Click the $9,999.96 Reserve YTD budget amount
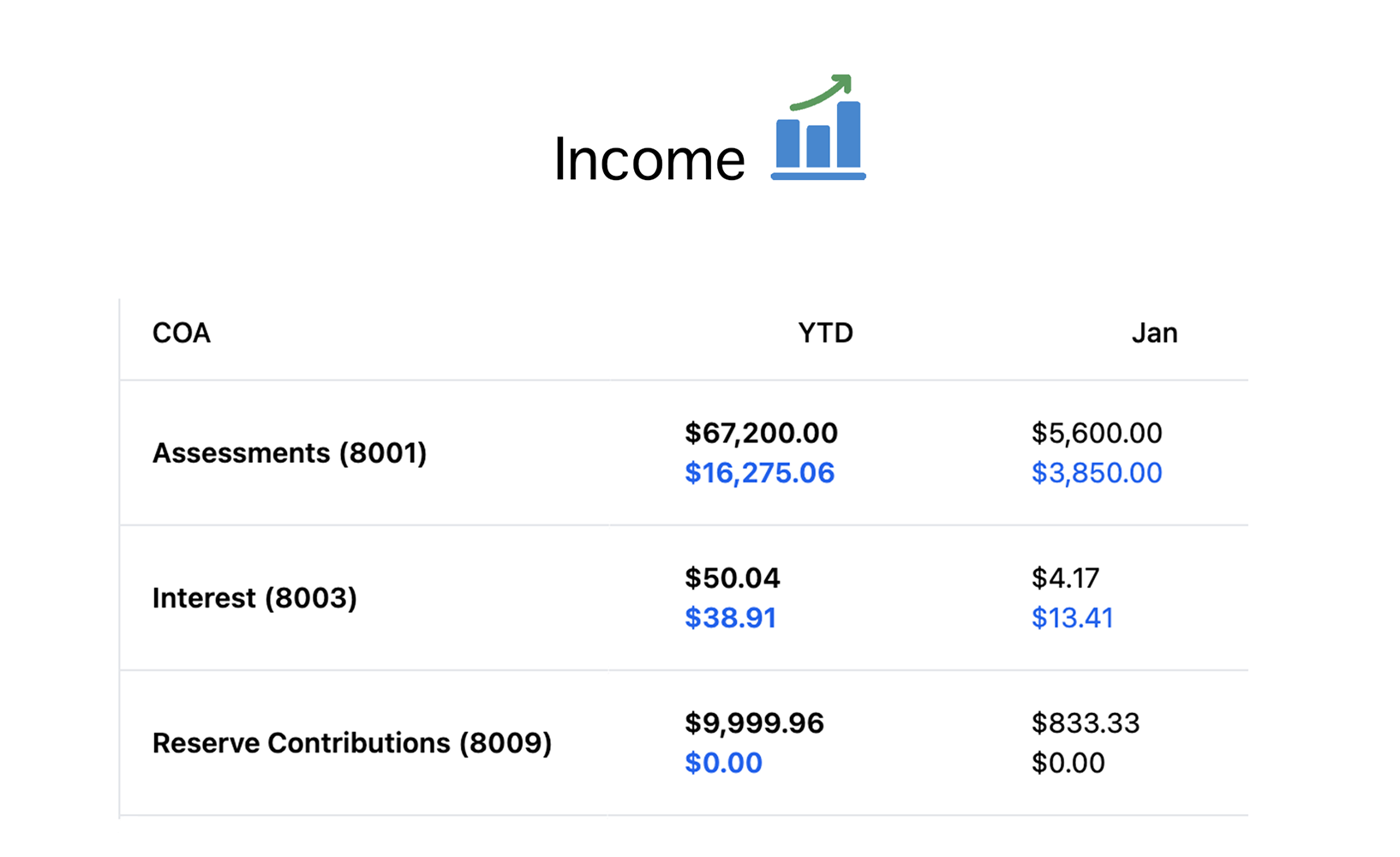 pos(754,722)
